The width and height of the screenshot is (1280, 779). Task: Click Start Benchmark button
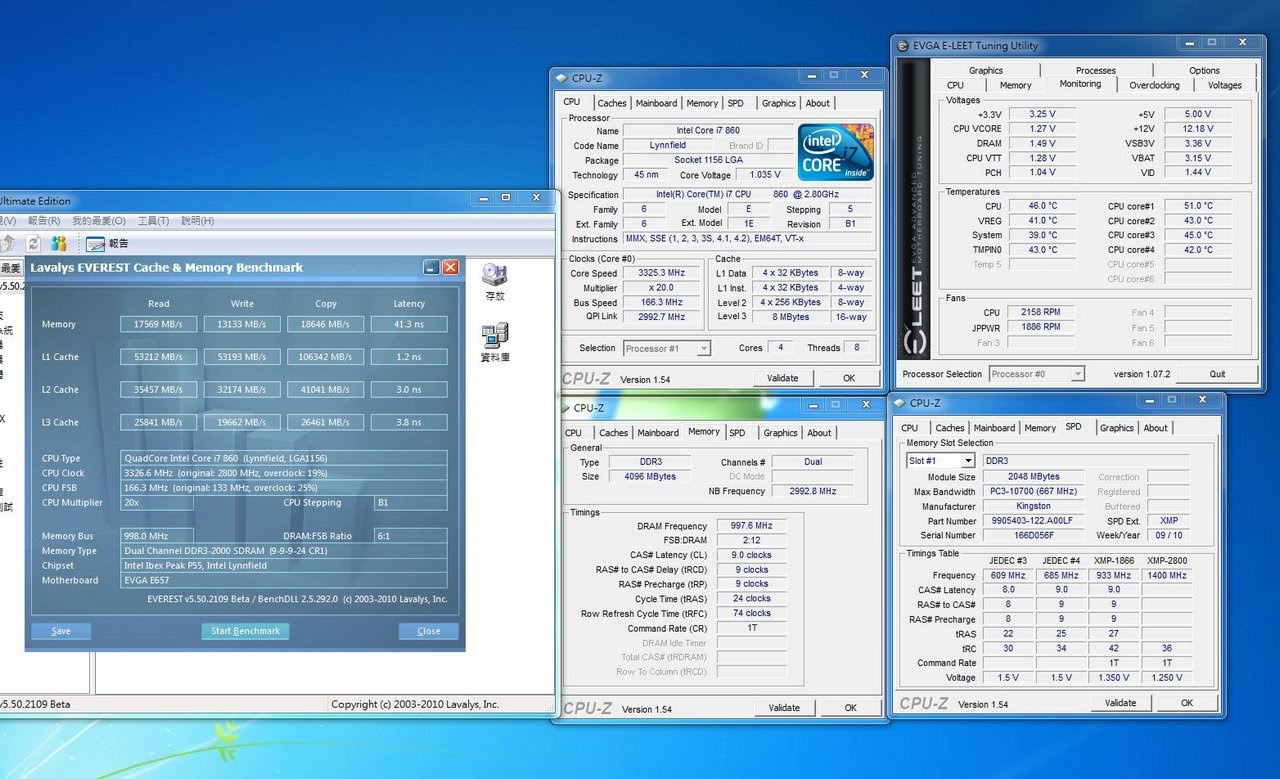click(x=245, y=631)
